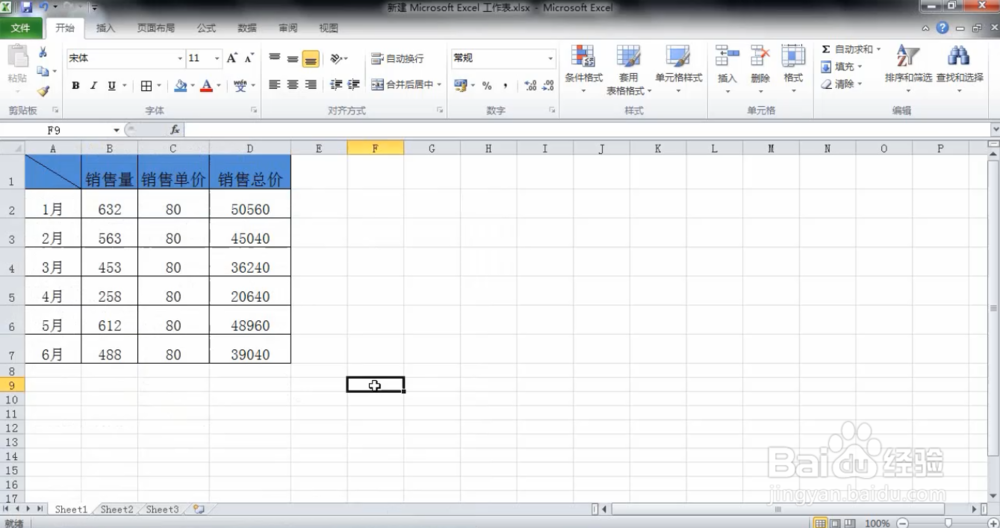Decrease font size with smaller A
The image size is (1000, 528).
point(249,58)
